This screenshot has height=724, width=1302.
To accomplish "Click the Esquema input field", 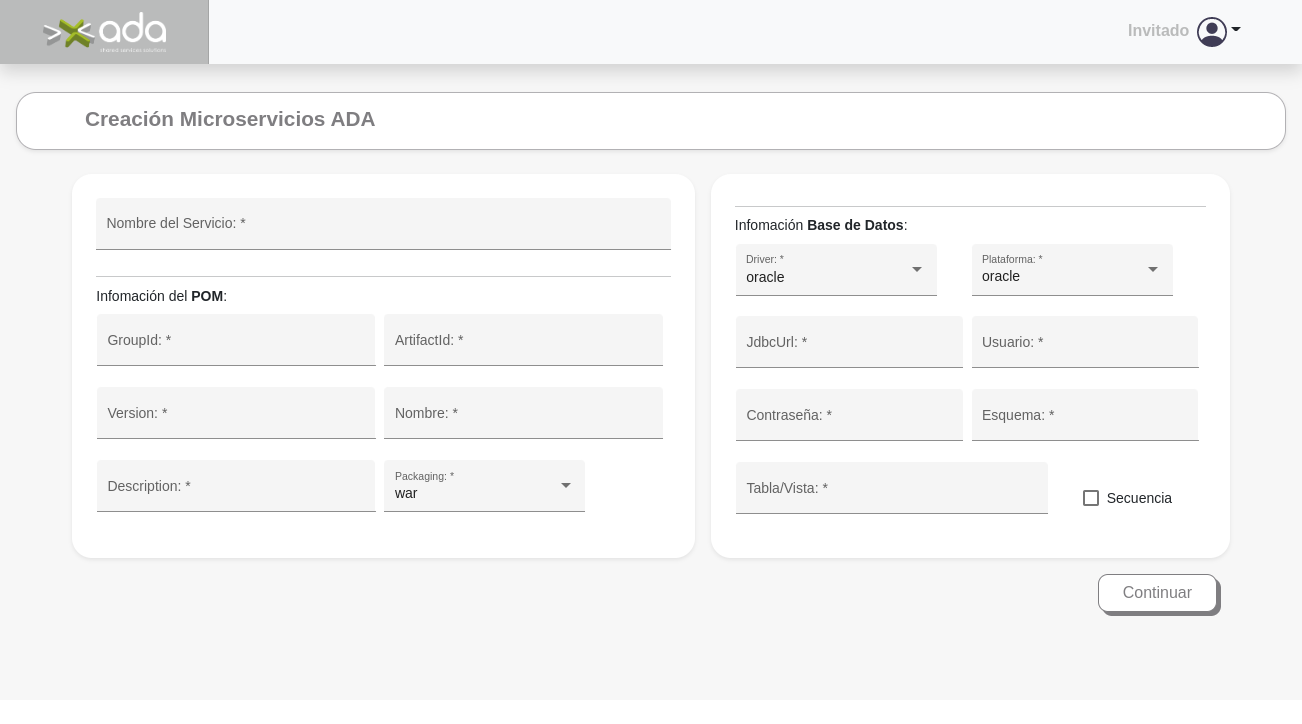I will pyautogui.click(x=1085, y=416).
